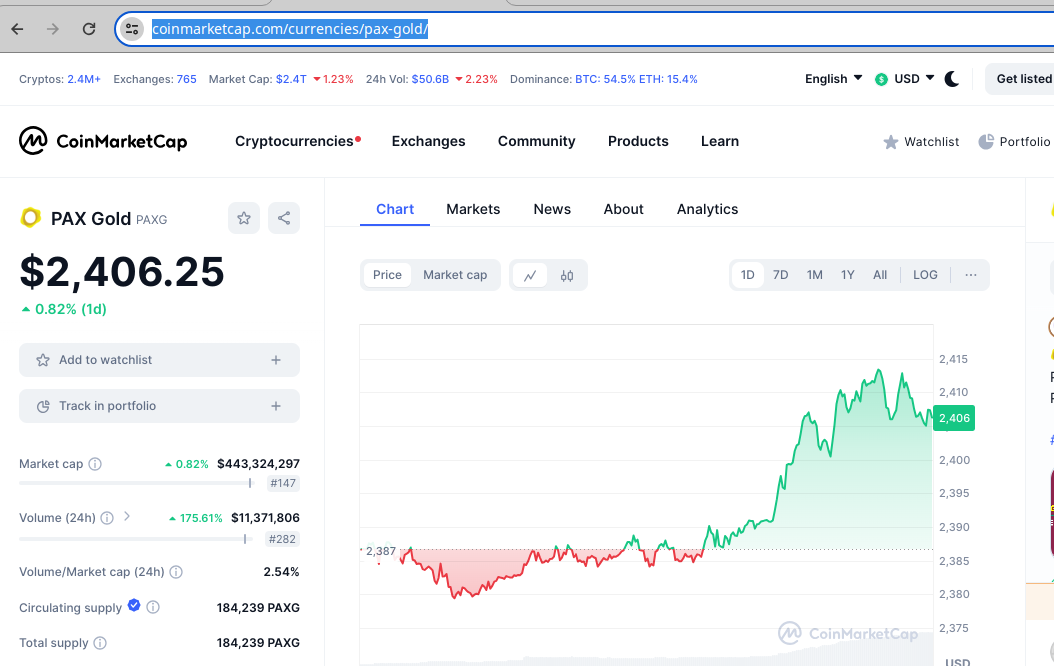Click the Add to watchlist button
The height and width of the screenshot is (666, 1054).
(159, 360)
